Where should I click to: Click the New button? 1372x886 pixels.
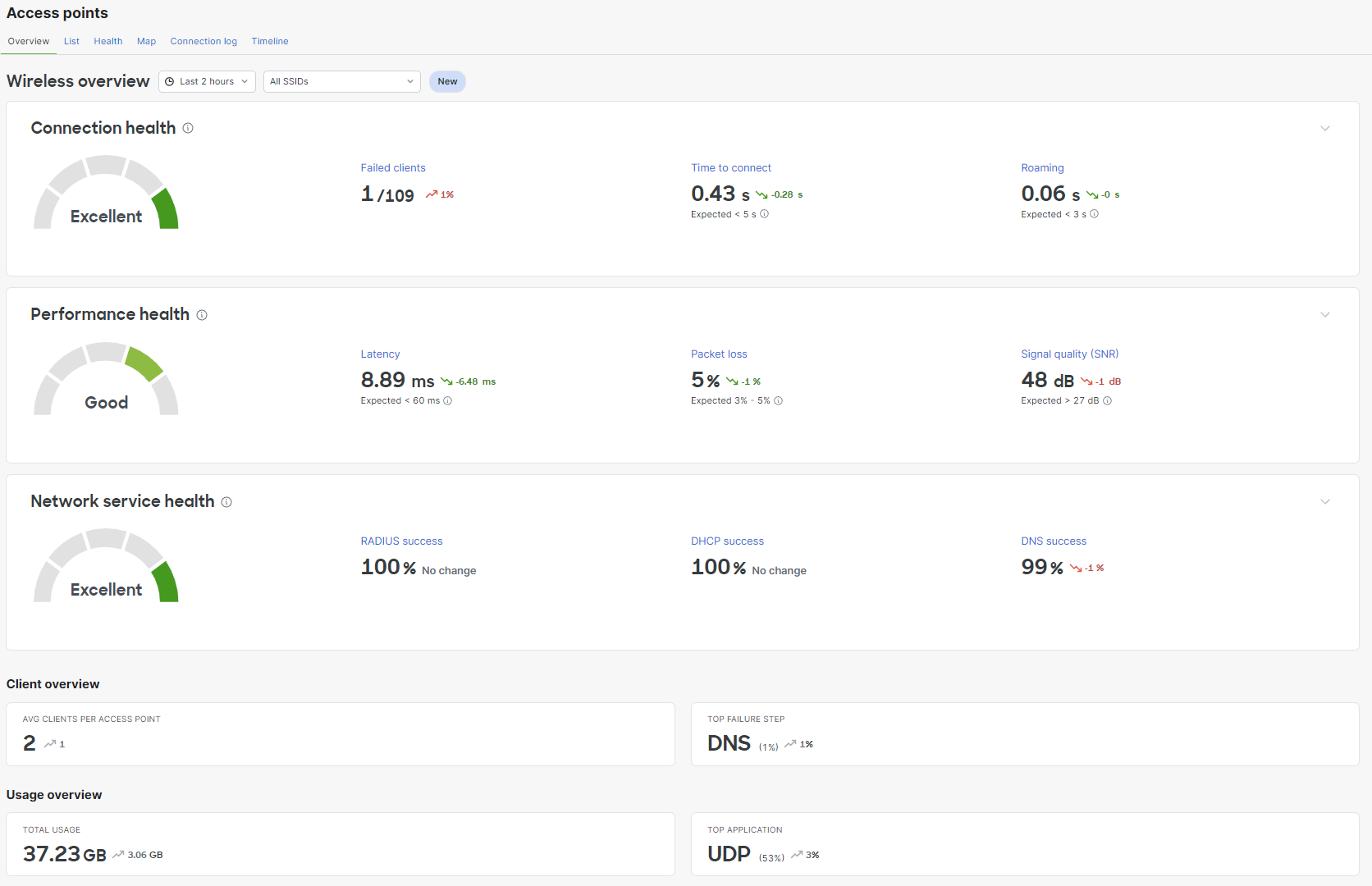(x=447, y=81)
